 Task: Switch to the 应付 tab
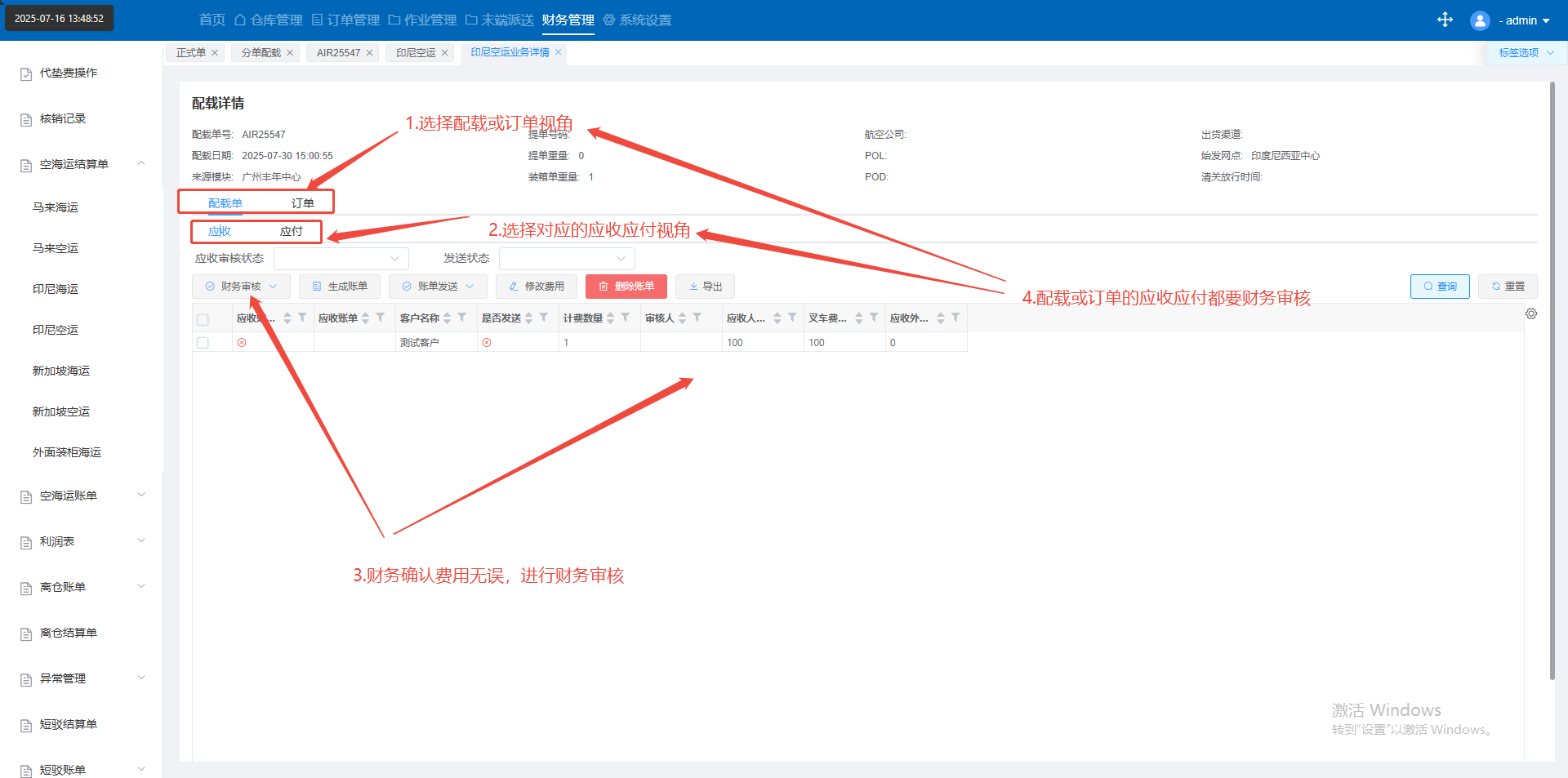[x=291, y=232]
